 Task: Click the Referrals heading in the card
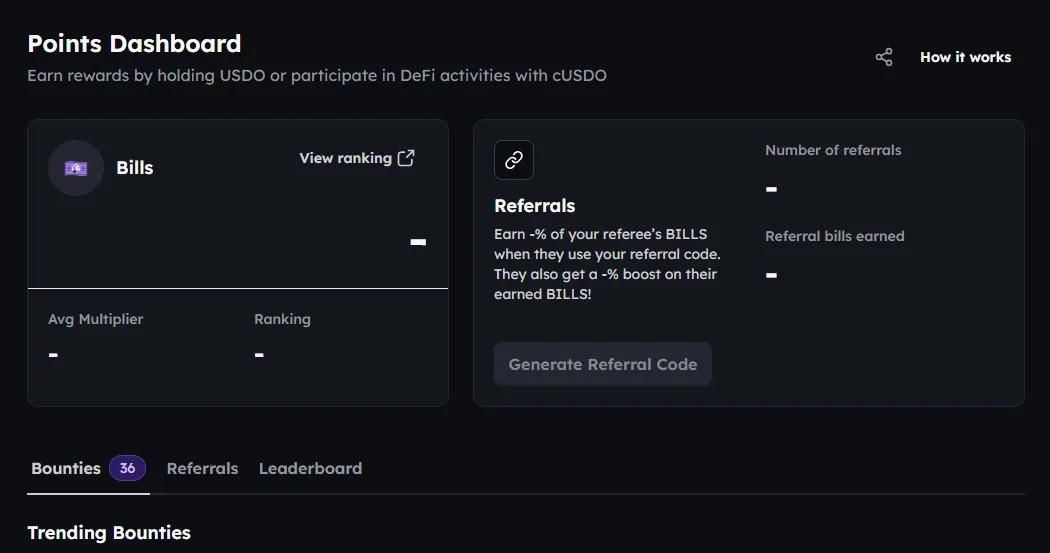pyautogui.click(x=535, y=206)
